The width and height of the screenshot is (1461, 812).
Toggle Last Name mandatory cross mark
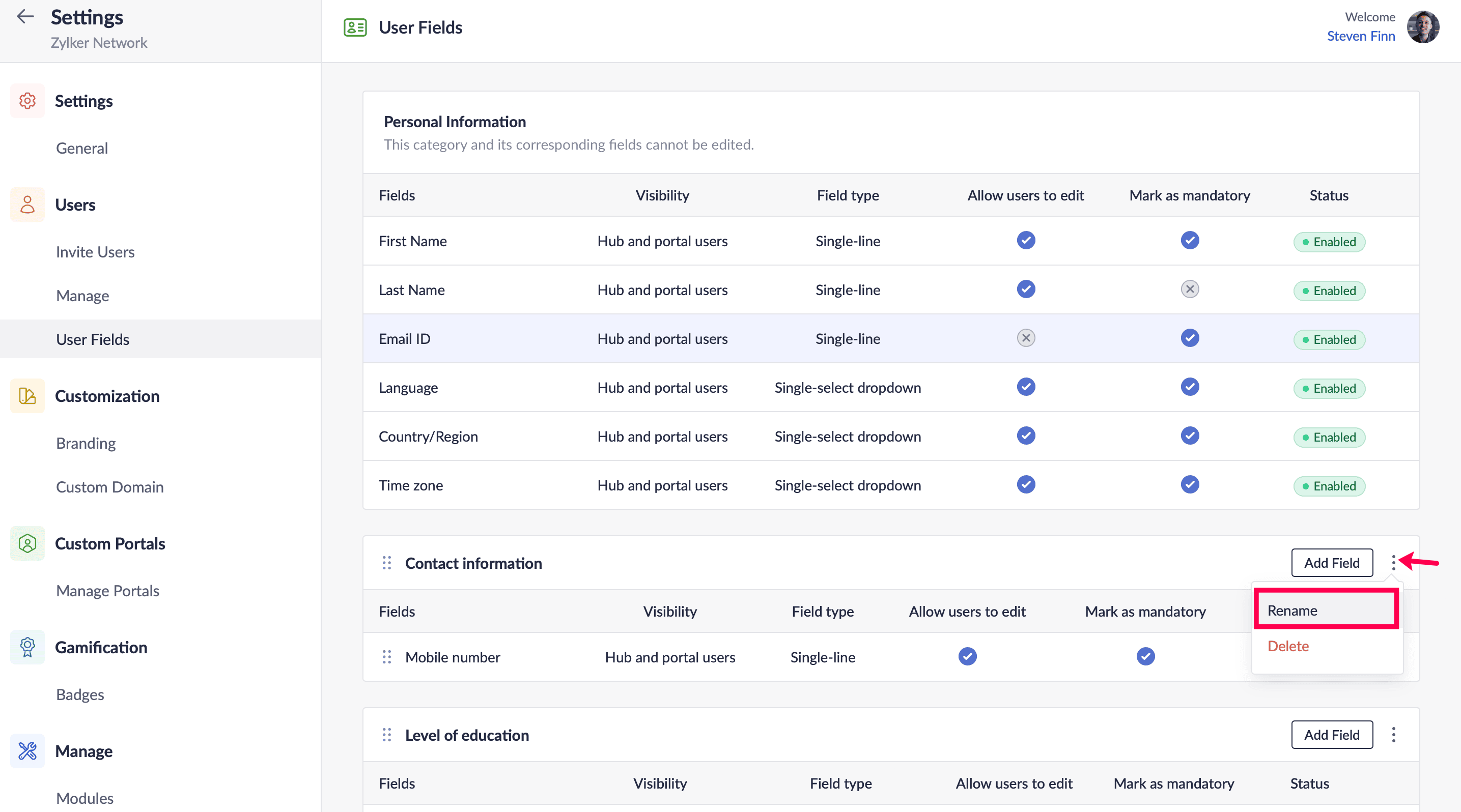(1189, 289)
